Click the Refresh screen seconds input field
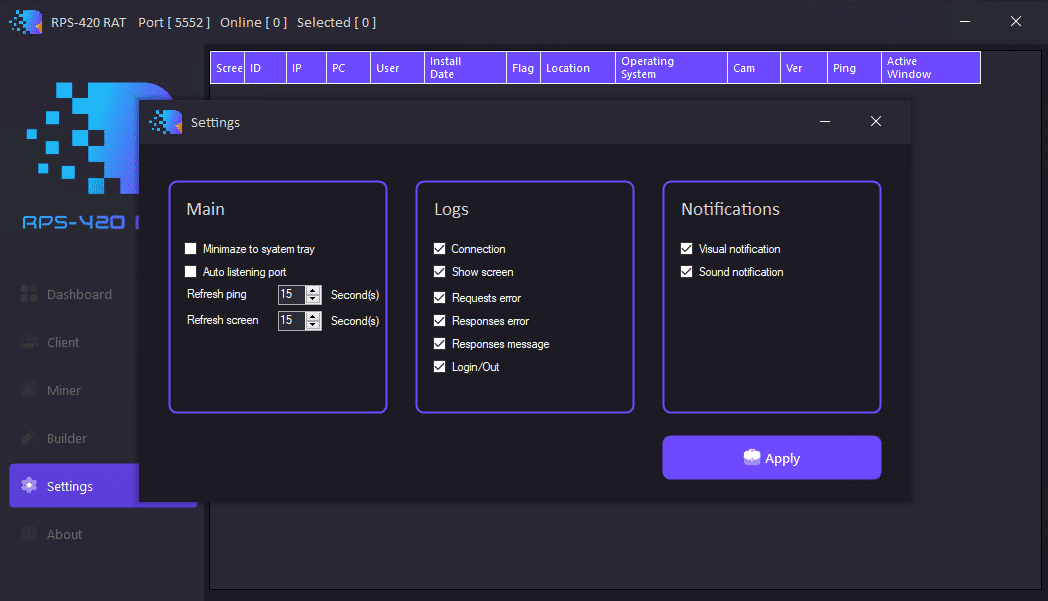The height and width of the screenshot is (601, 1048). tap(291, 321)
